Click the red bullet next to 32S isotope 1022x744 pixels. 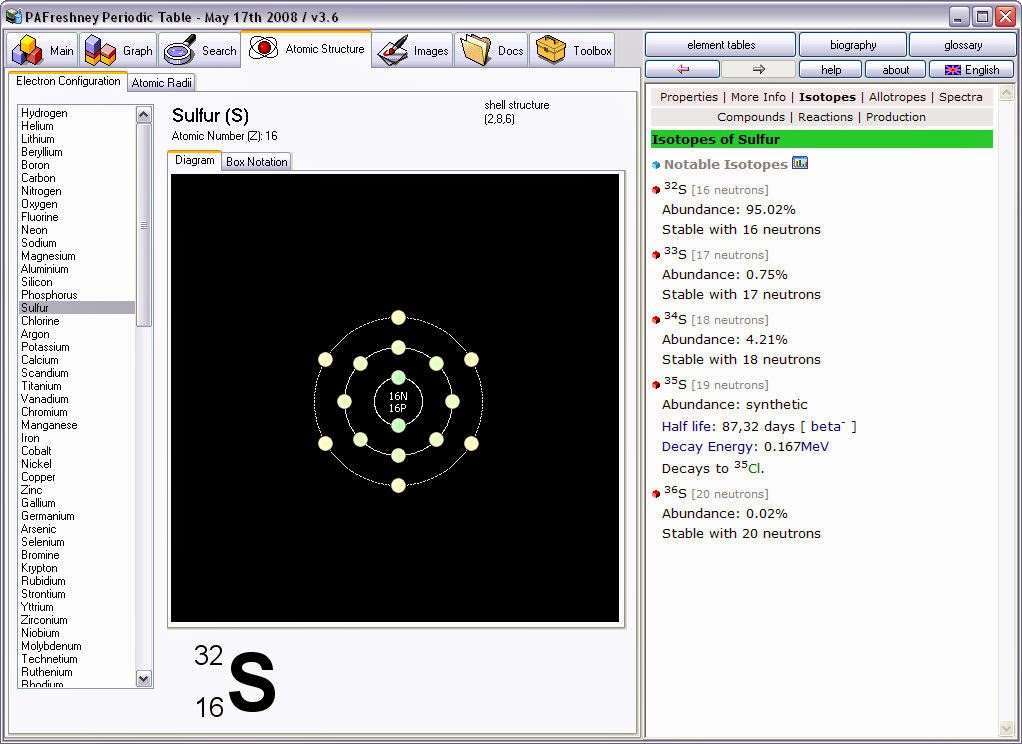tap(656, 190)
